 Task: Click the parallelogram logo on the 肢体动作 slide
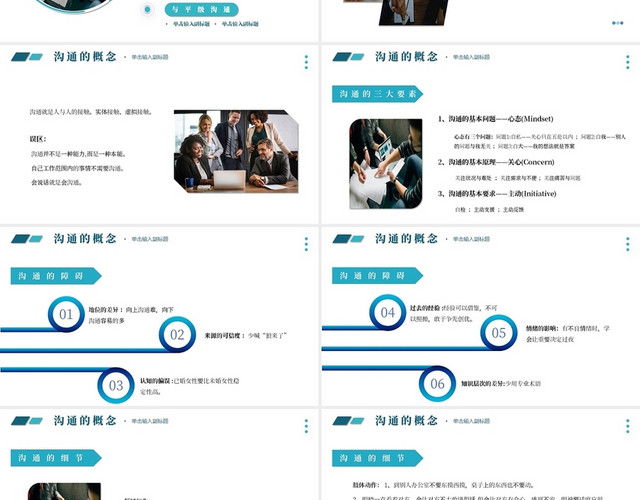pos(349,421)
